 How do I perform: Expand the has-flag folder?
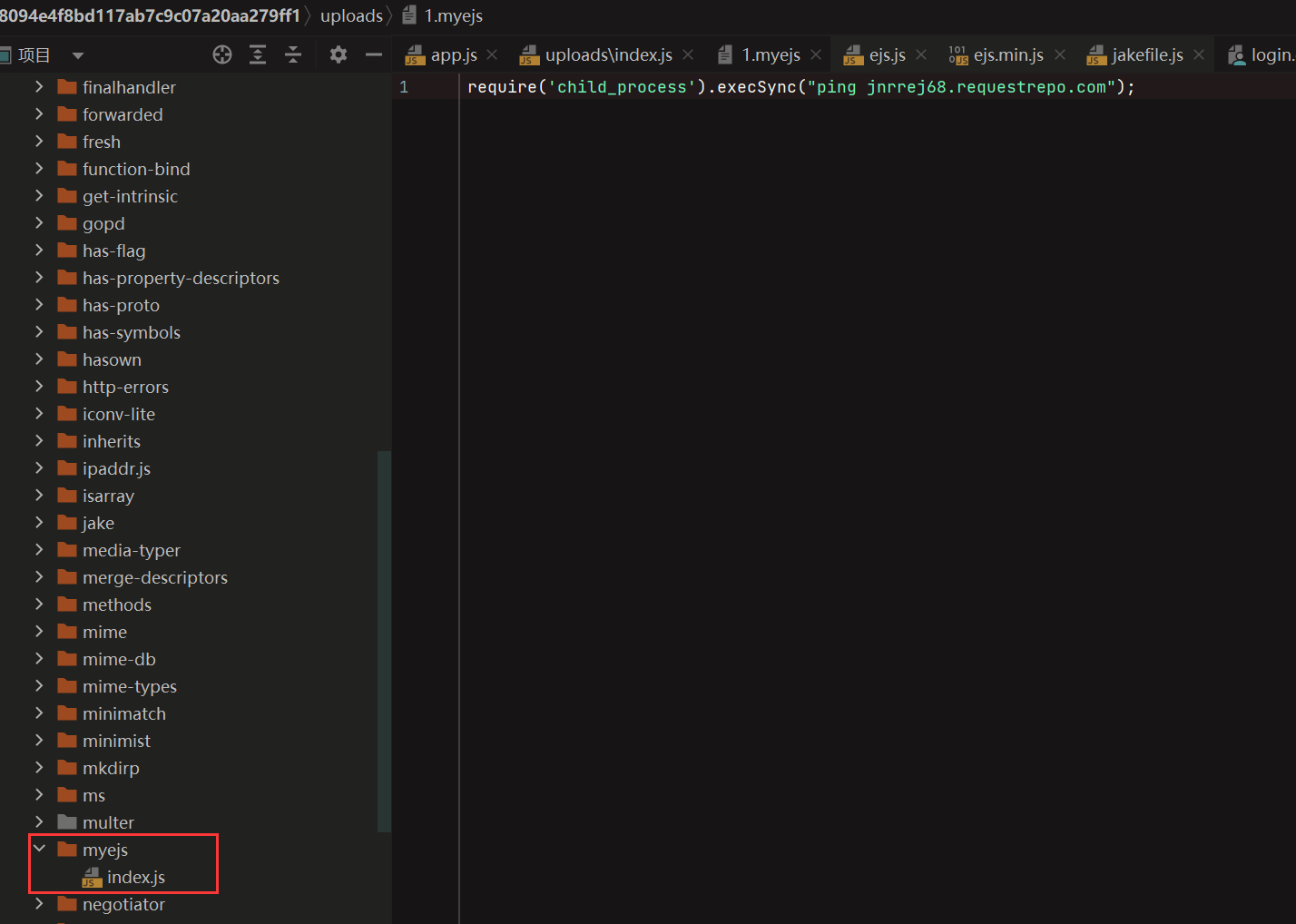[x=39, y=251]
